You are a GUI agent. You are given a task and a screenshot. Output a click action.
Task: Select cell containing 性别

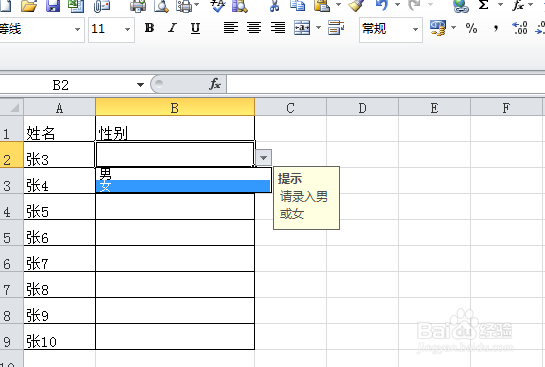coord(175,129)
